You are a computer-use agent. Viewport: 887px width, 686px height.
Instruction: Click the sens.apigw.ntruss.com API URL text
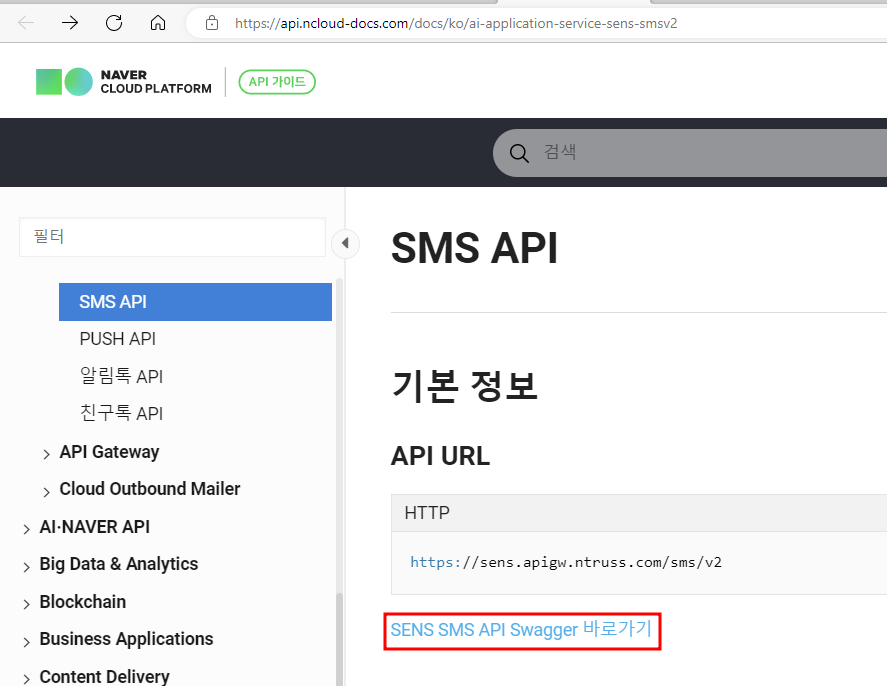coord(566,562)
